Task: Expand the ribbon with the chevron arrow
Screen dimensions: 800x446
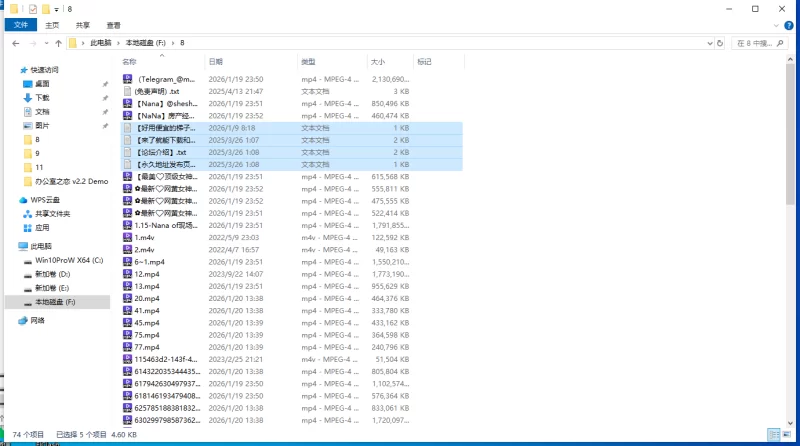Action: pyautogui.click(x=777, y=25)
